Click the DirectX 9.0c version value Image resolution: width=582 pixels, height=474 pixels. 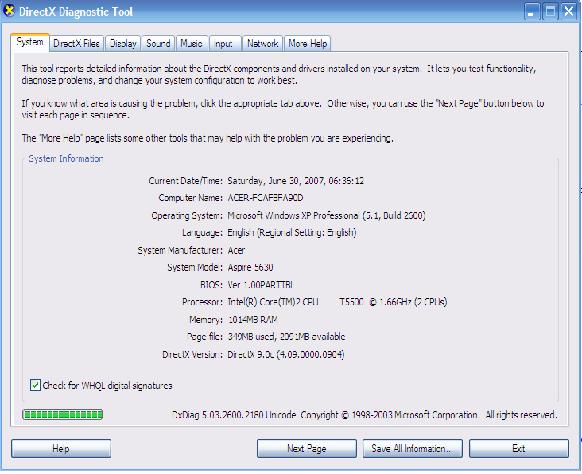point(286,354)
